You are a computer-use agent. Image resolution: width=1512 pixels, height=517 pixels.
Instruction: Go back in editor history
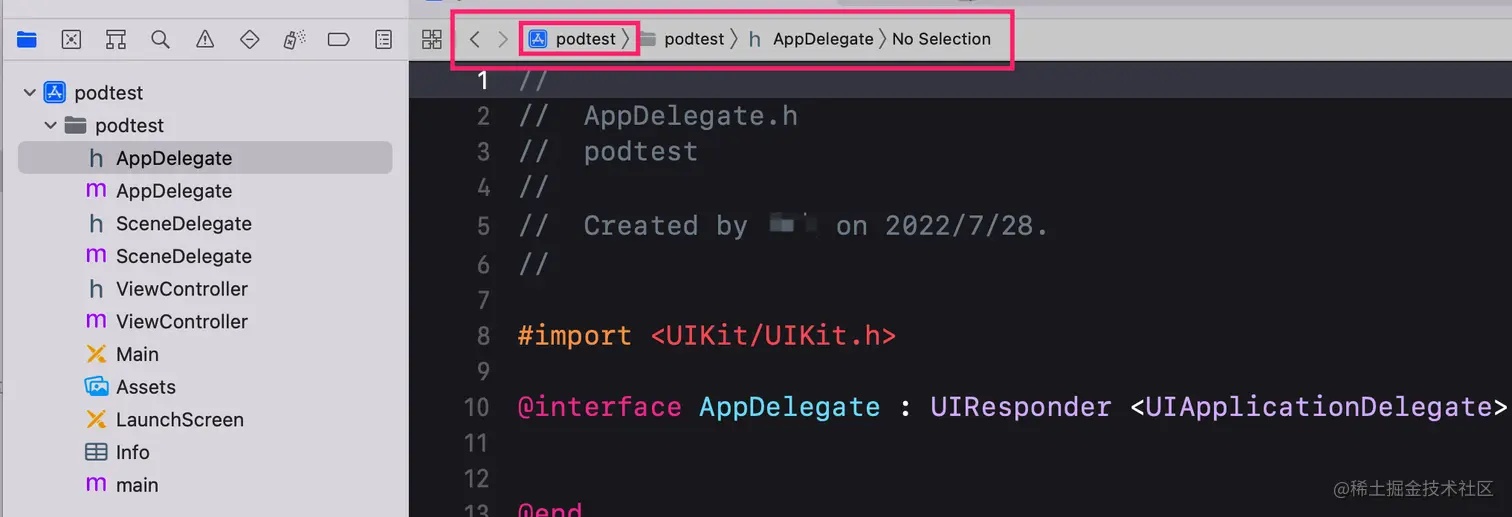coord(475,40)
